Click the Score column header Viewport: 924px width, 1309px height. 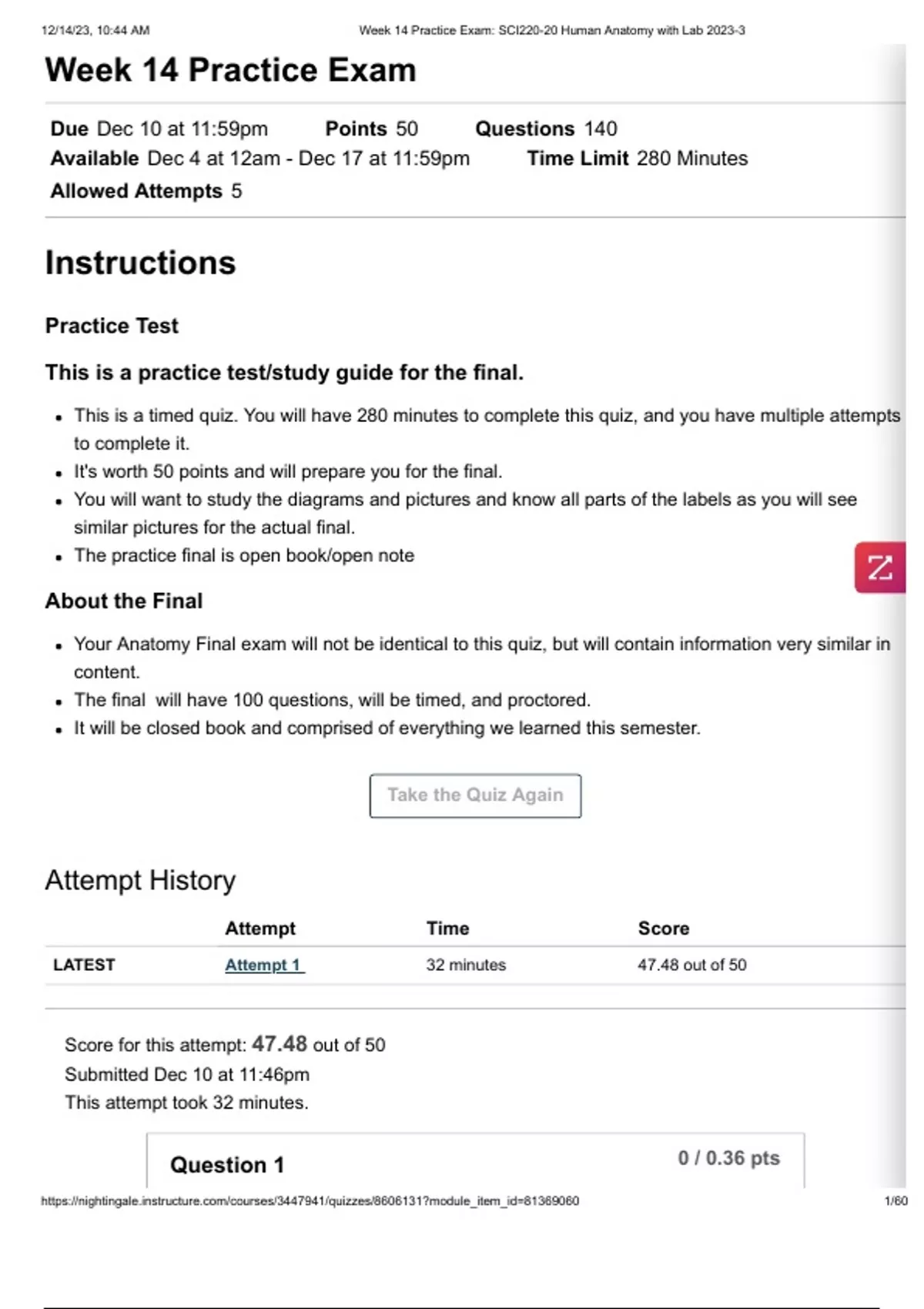tap(664, 929)
